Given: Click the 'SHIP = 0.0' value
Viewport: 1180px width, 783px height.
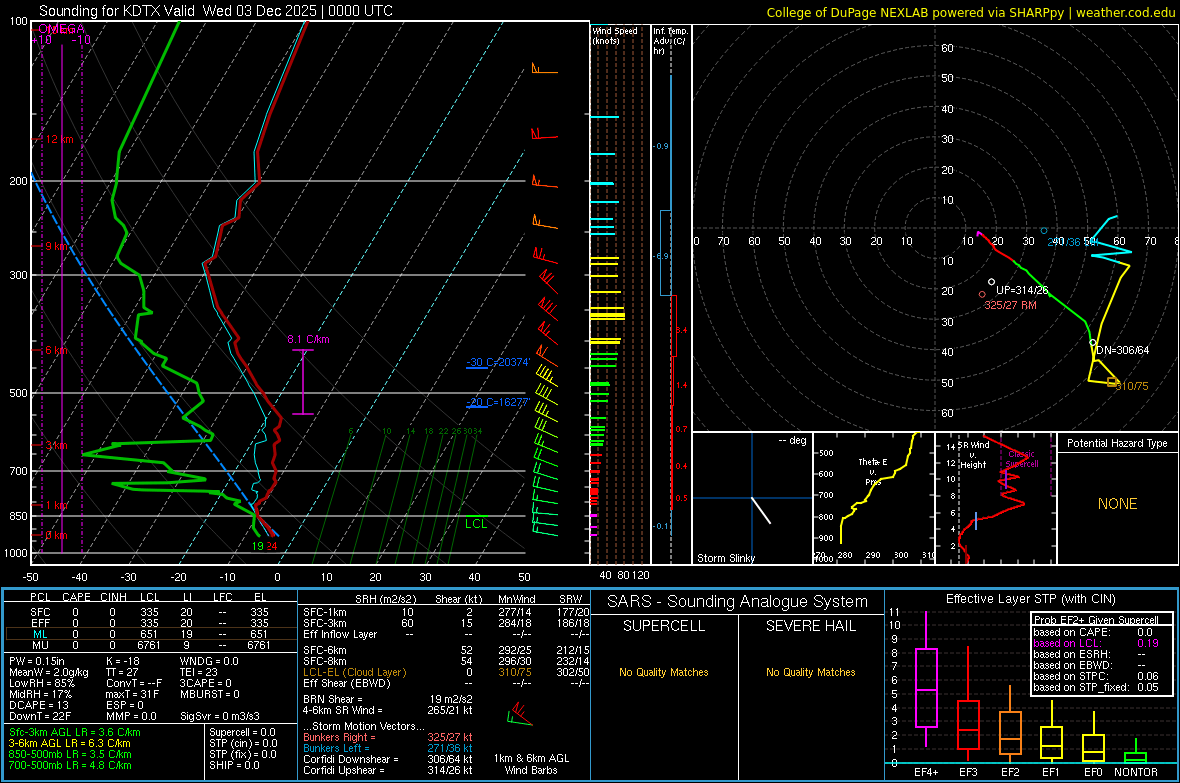Looking at the screenshot, I should (x=234, y=765).
